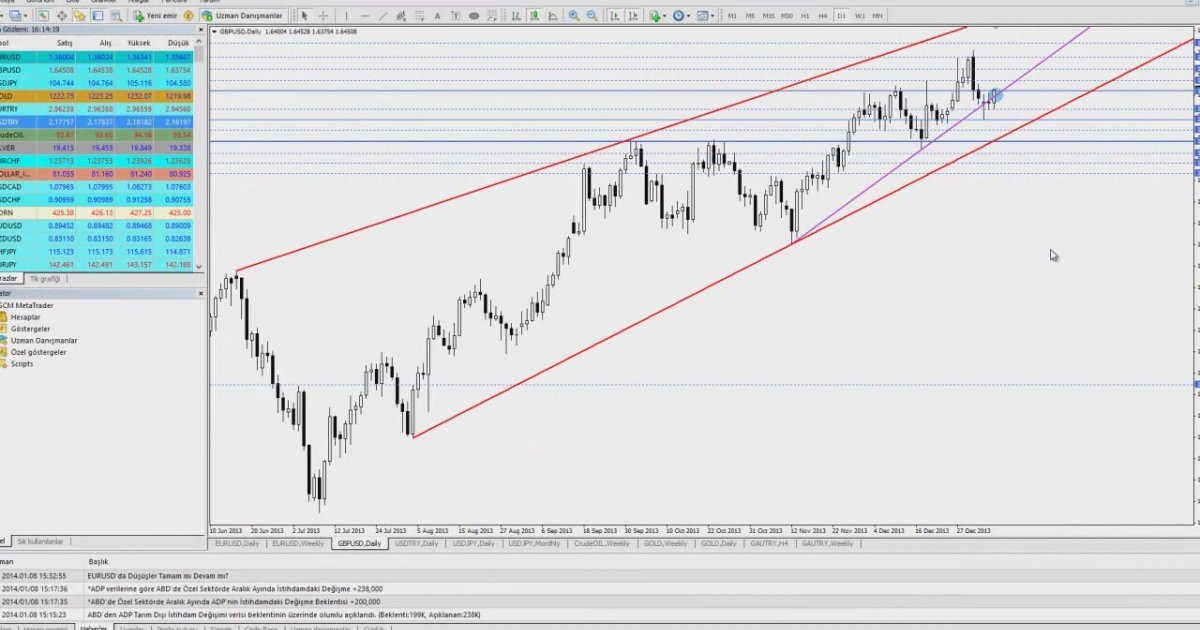Switch to M1 timeframe

pyautogui.click(x=733, y=16)
